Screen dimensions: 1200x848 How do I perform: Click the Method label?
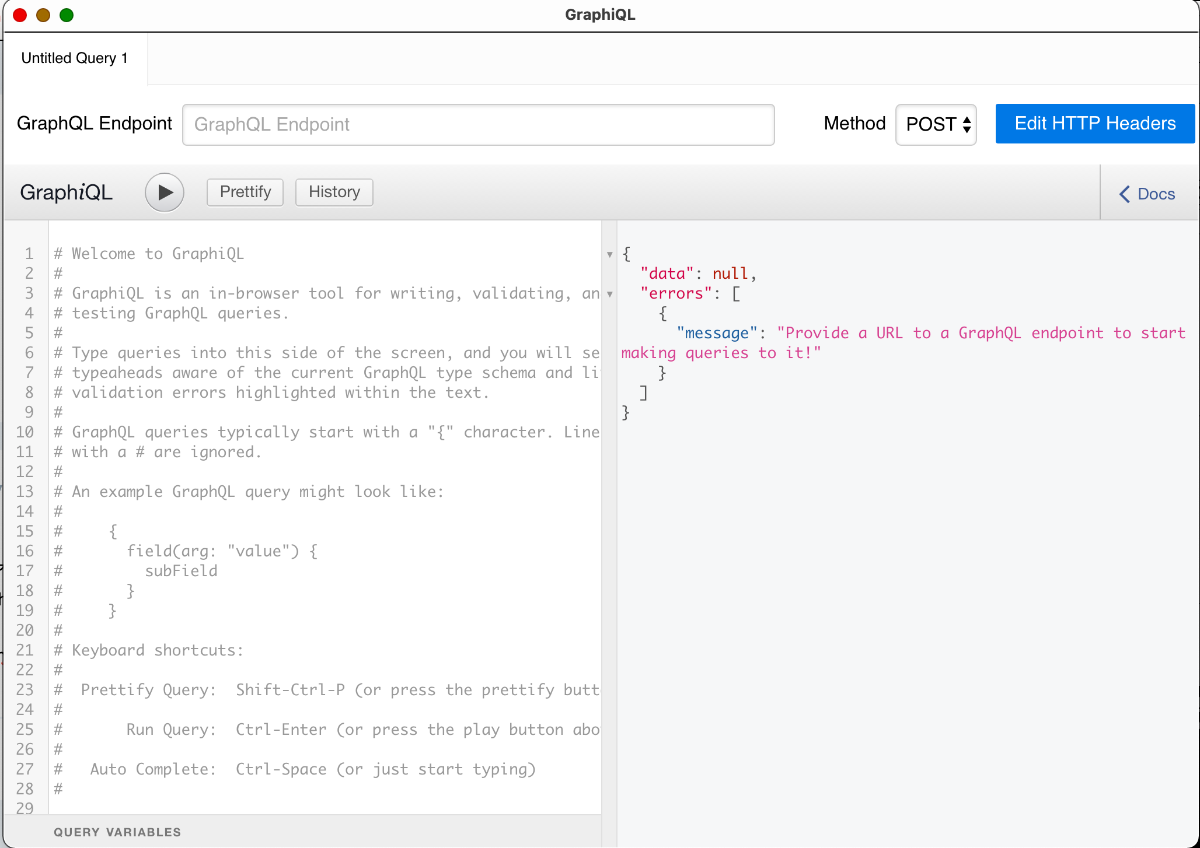click(855, 124)
